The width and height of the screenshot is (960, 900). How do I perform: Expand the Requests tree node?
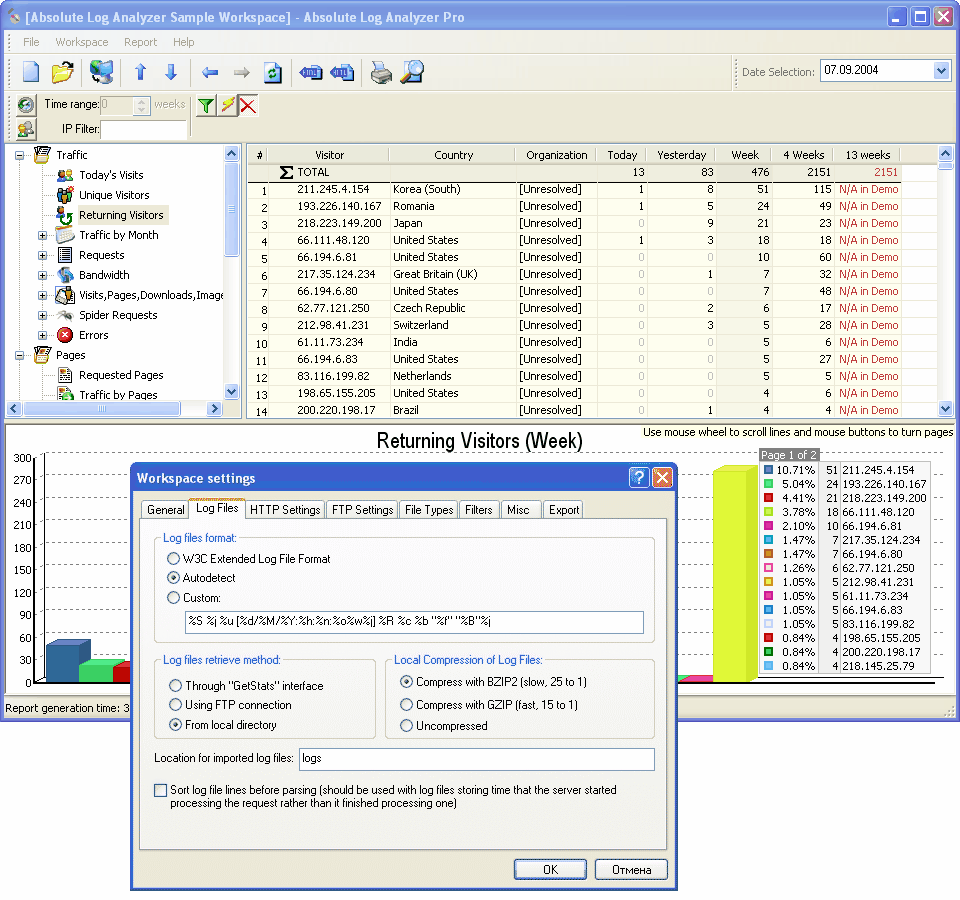coord(42,256)
